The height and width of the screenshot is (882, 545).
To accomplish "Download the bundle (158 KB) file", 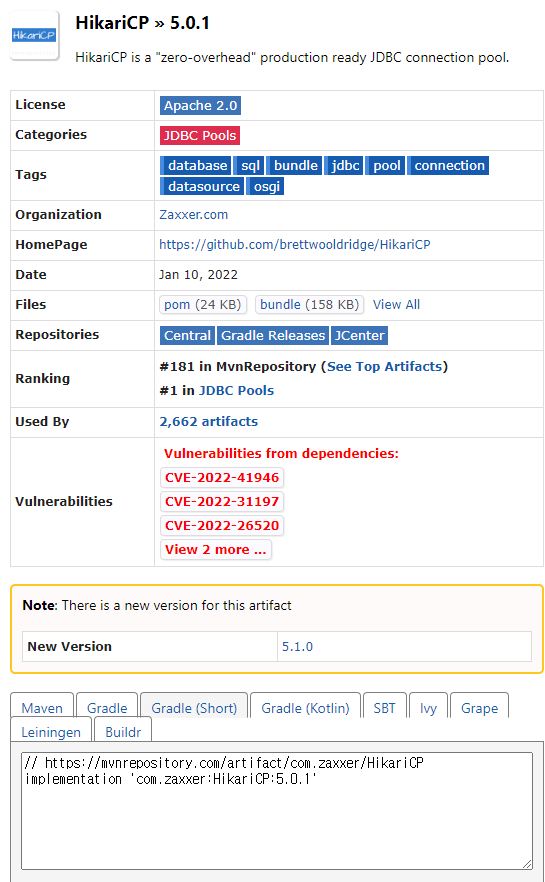I will tap(309, 305).
